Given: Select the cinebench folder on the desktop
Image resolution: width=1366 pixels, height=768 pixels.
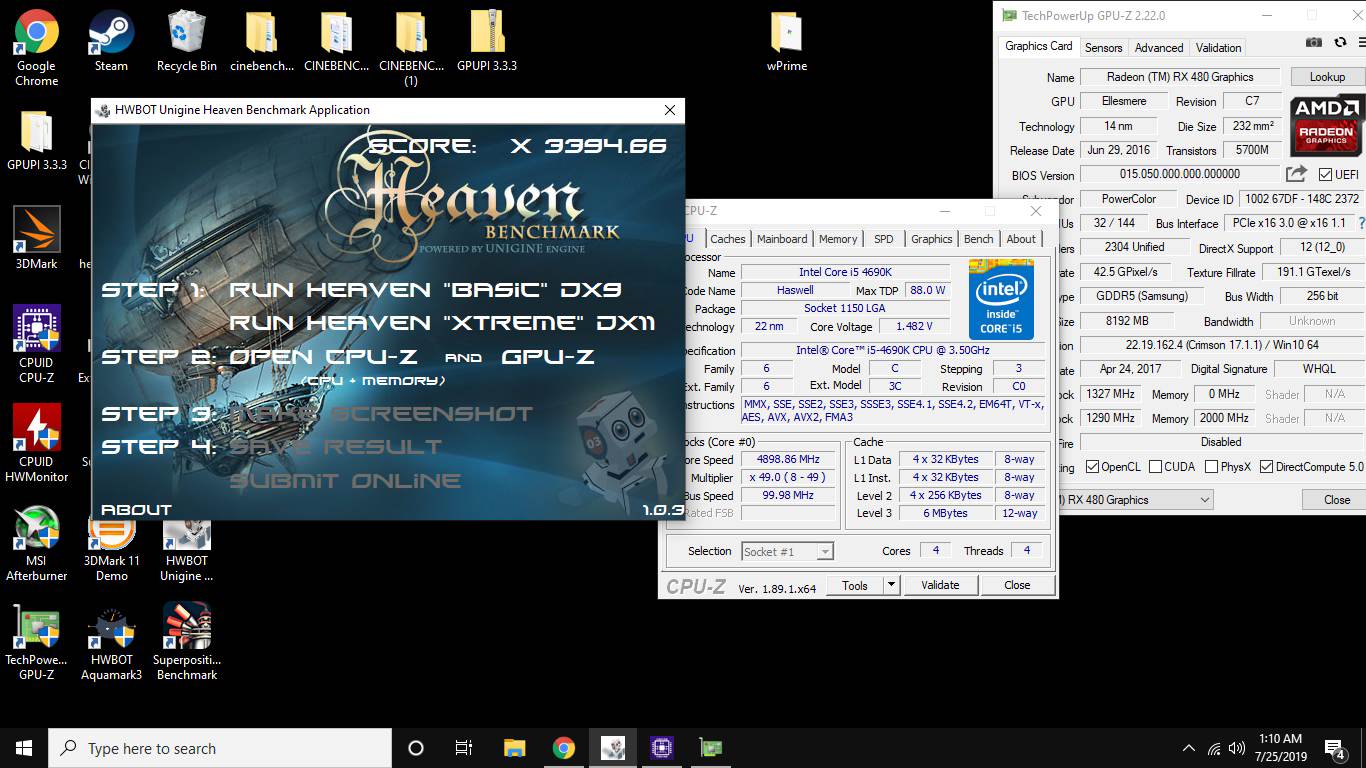Looking at the screenshot, I should coord(262,41).
